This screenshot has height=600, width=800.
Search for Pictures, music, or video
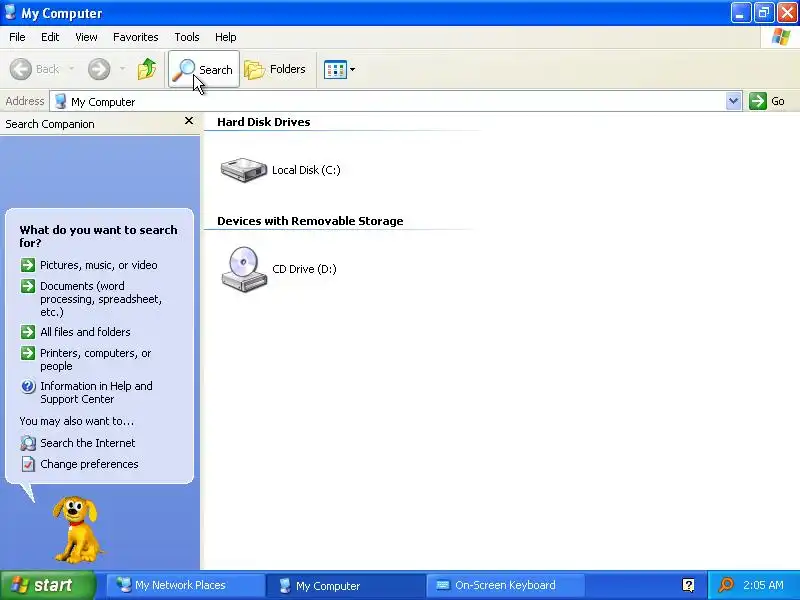[98, 265]
